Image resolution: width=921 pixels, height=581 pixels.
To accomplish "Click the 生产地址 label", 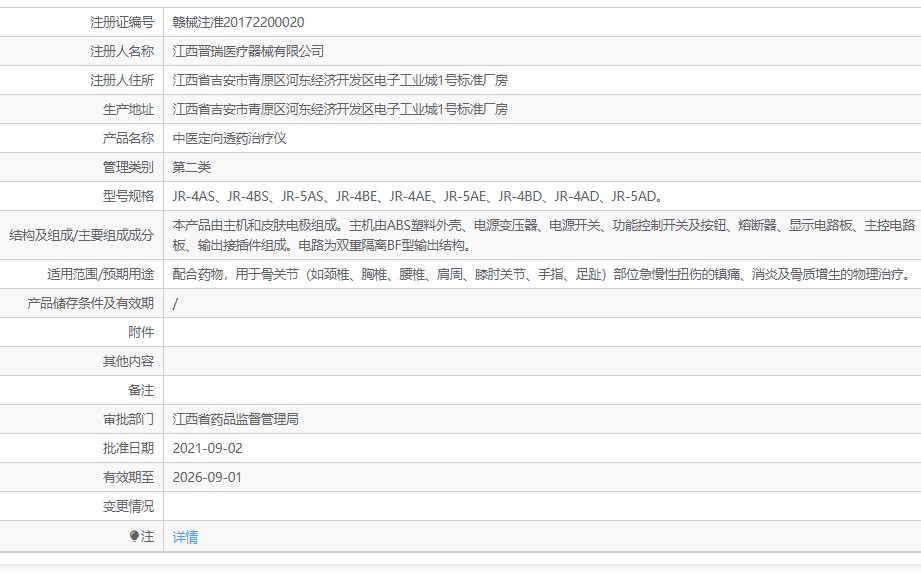I will click(129, 109).
